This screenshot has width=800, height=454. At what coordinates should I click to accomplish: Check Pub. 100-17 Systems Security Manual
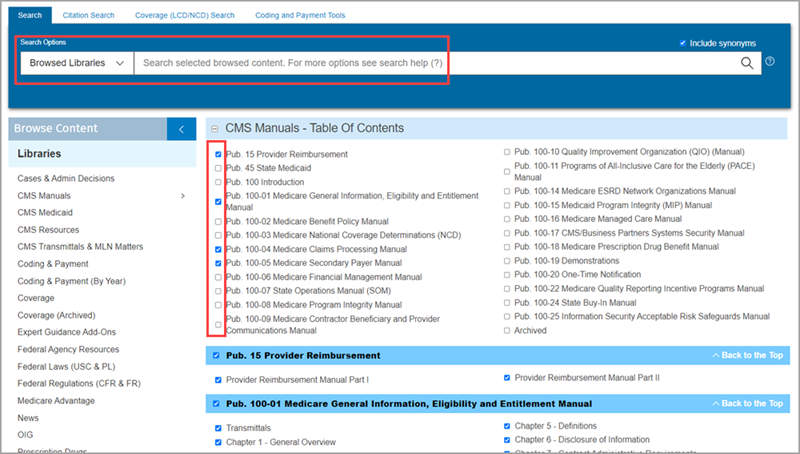click(507, 234)
